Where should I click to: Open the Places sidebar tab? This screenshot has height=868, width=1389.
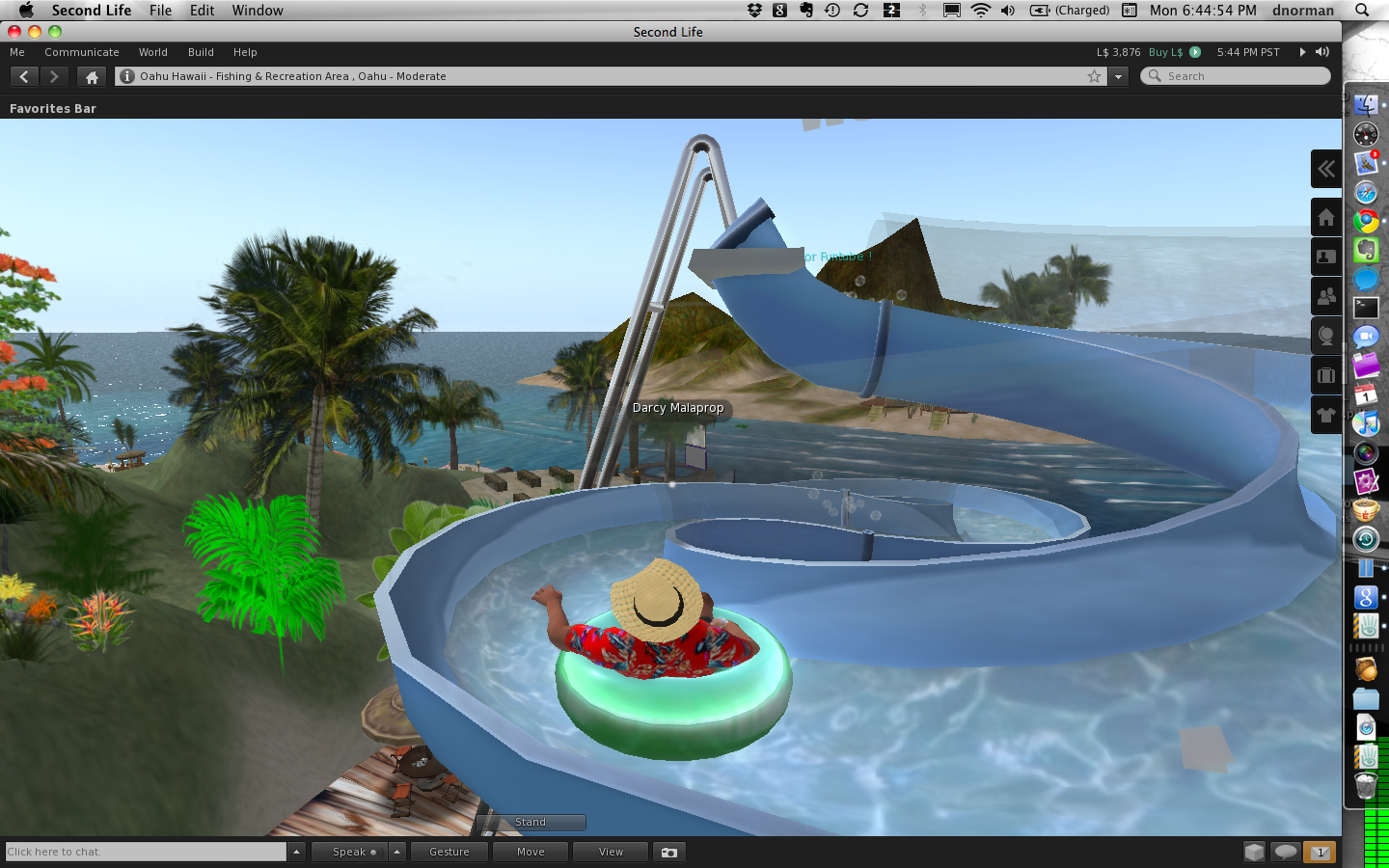pos(1326,336)
